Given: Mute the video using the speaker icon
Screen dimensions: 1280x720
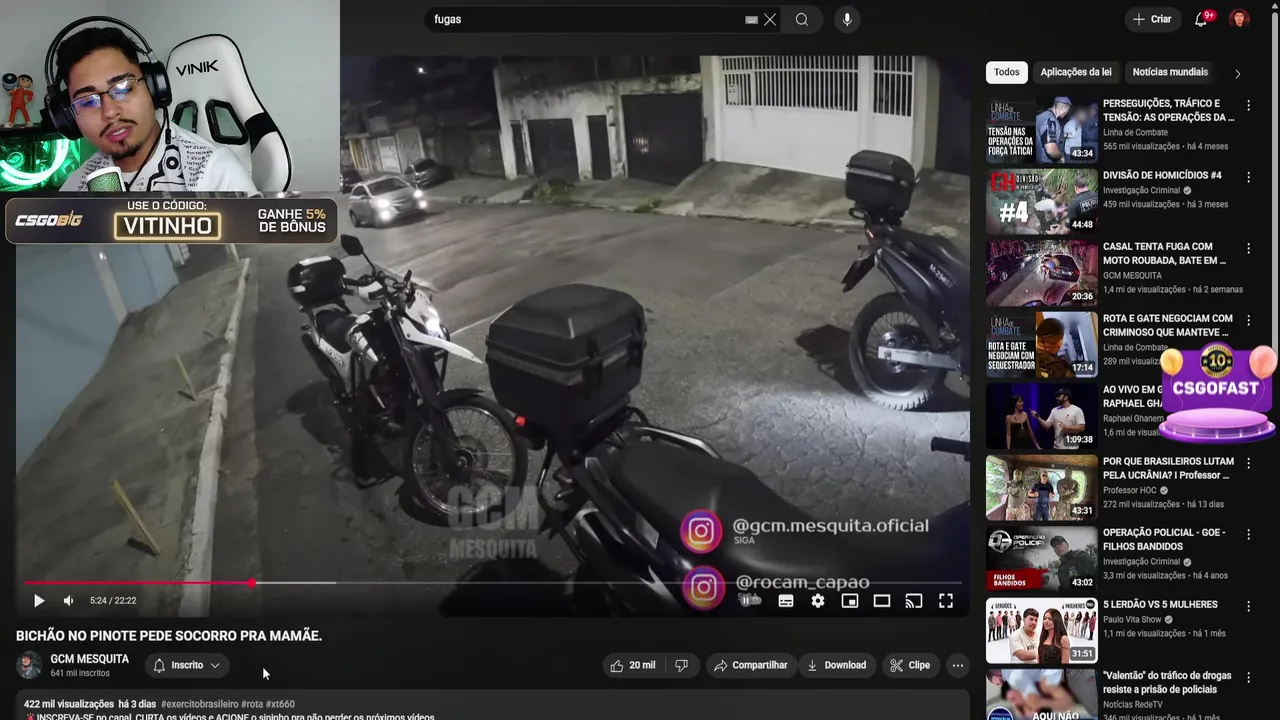Looking at the screenshot, I should 68,601.
